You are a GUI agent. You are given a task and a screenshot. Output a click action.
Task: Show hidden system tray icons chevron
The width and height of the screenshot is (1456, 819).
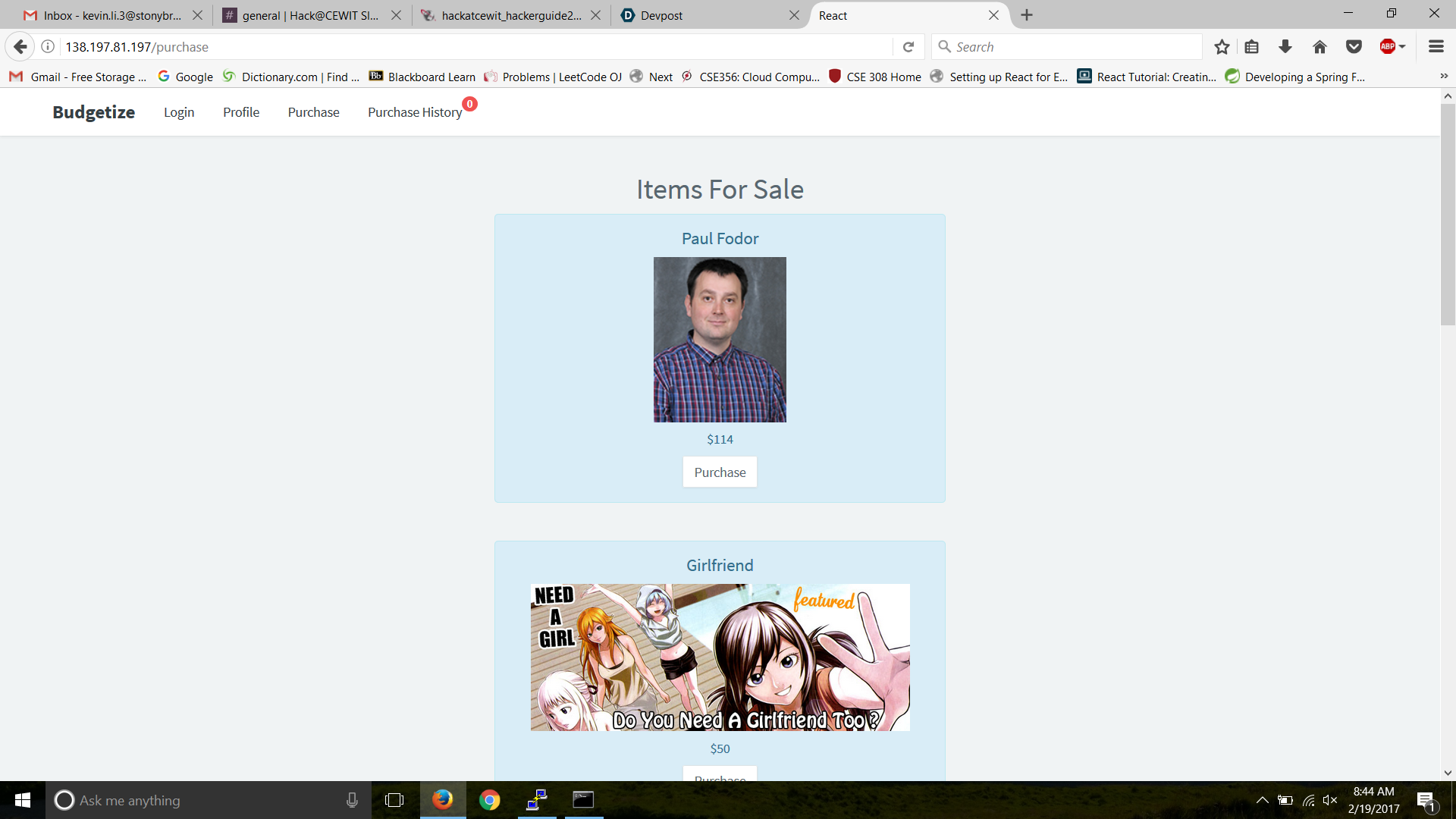click(1262, 800)
